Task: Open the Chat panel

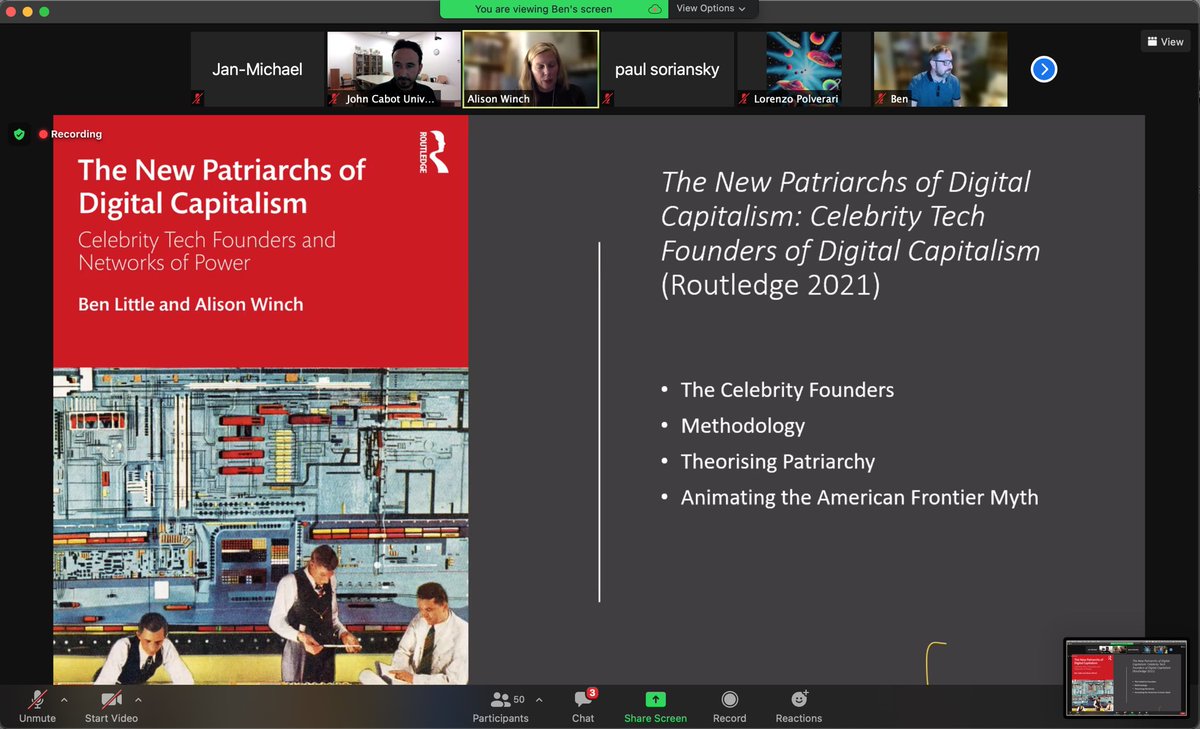Action: pyautogui.click(x=583, y=704)
